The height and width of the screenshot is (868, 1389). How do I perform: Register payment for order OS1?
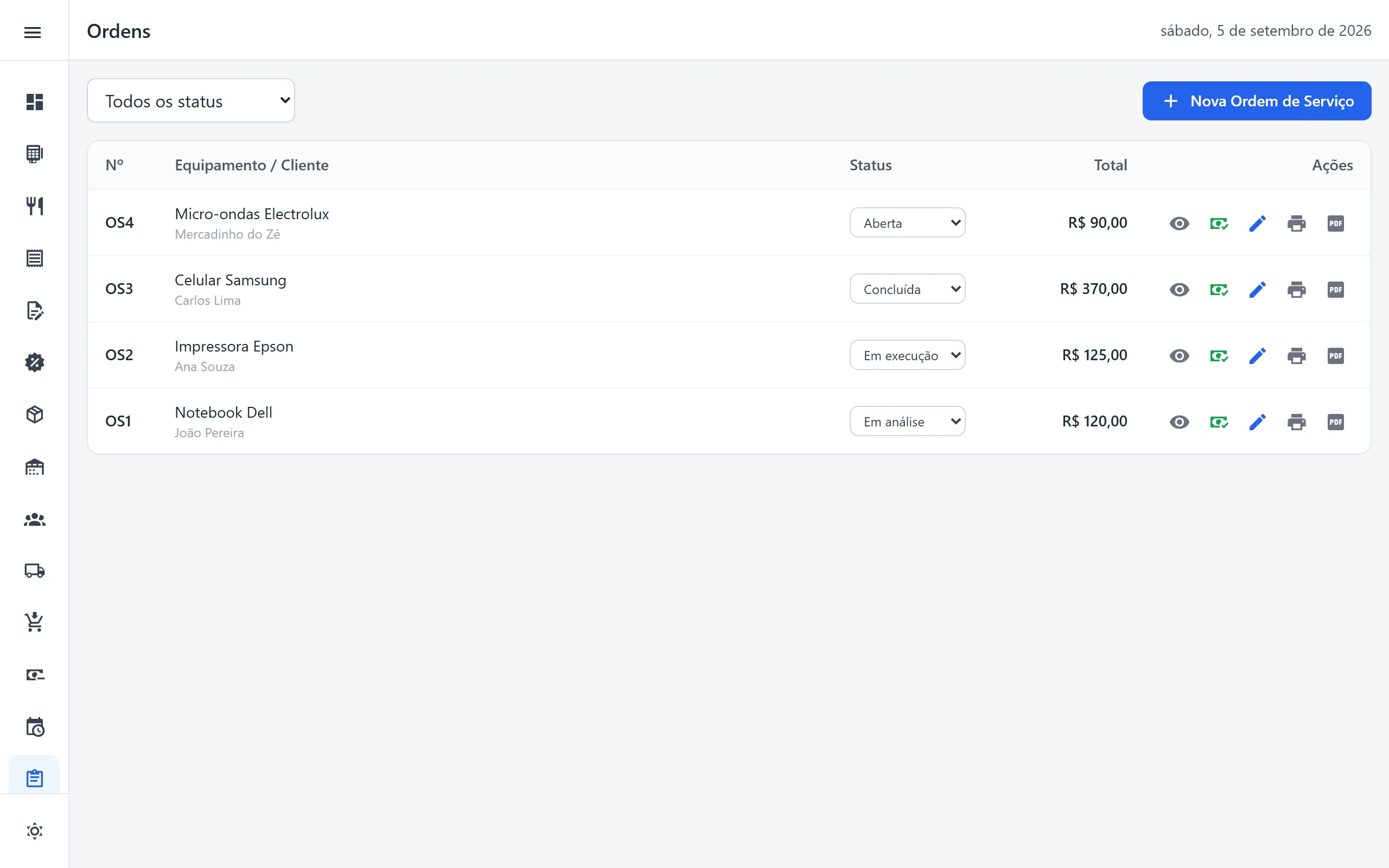point(1219,422)
